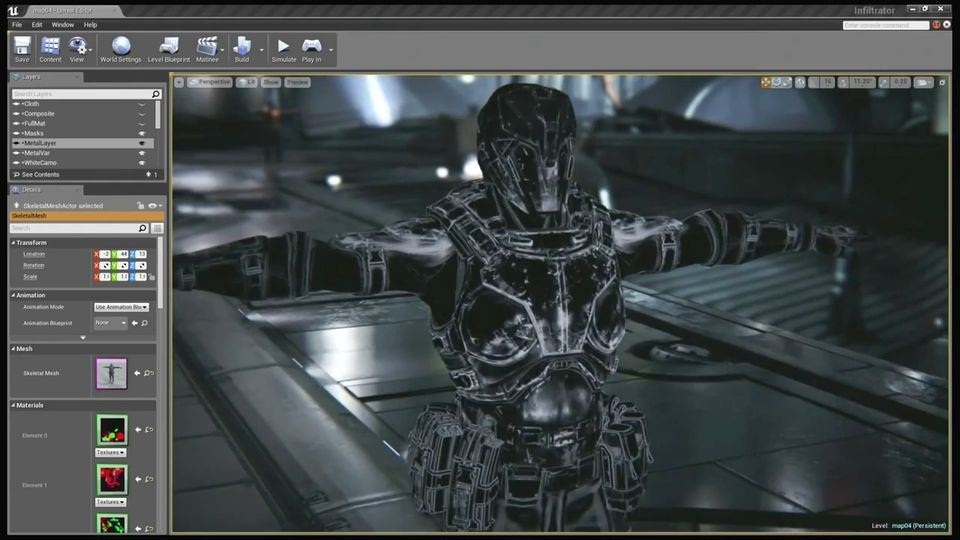Collapse the Animation section
This screenshot has height=540, width=960.
(13, 295)
